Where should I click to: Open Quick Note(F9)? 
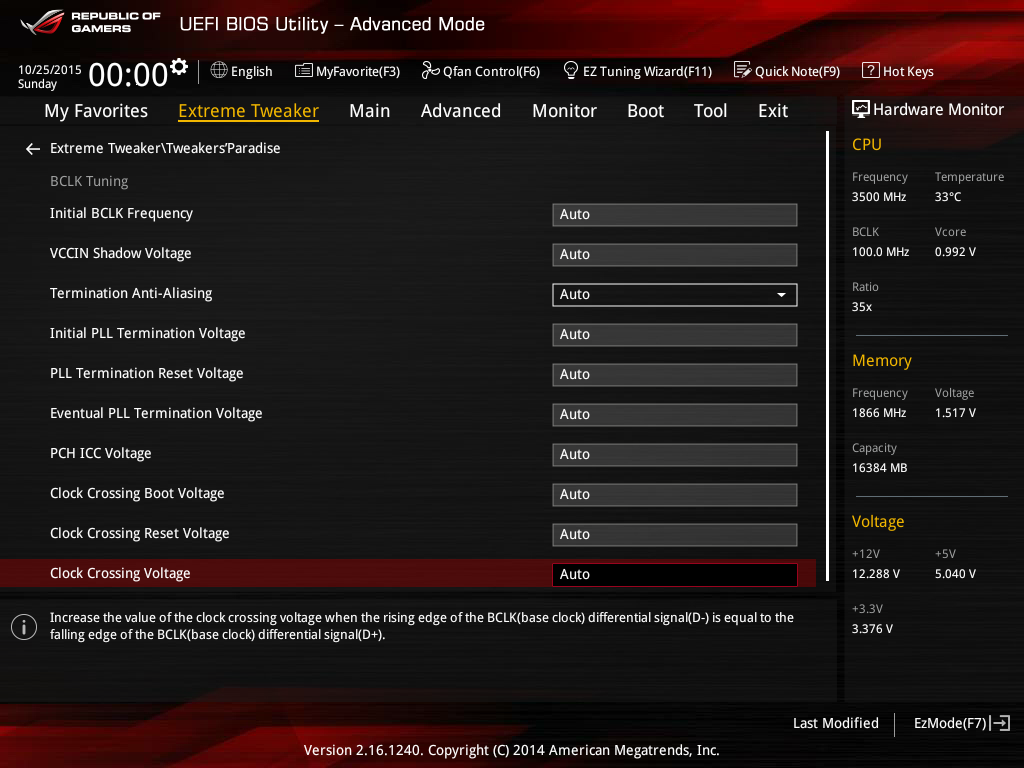click(787, 71)
